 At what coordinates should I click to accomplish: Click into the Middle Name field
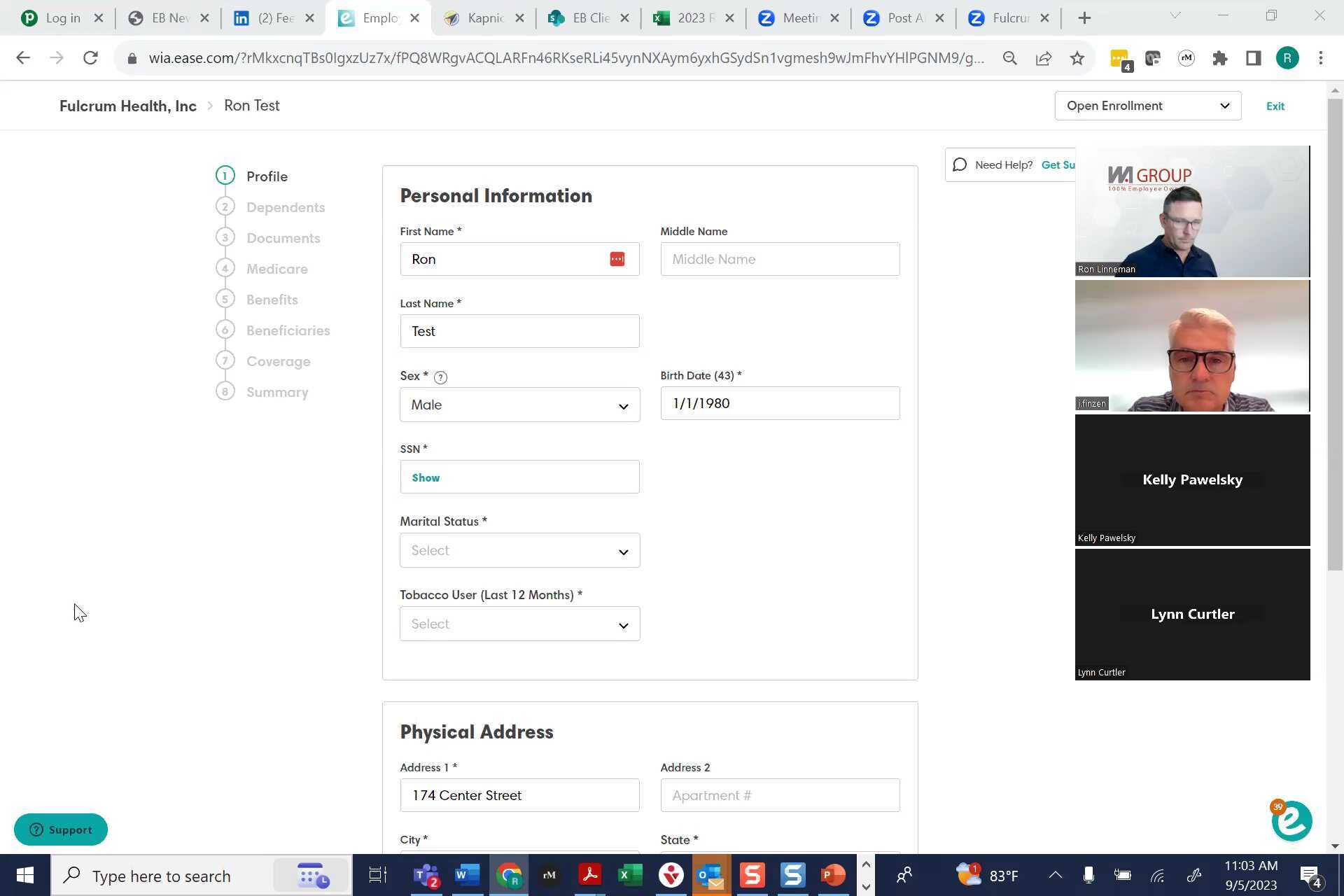[x=780, y=259]
